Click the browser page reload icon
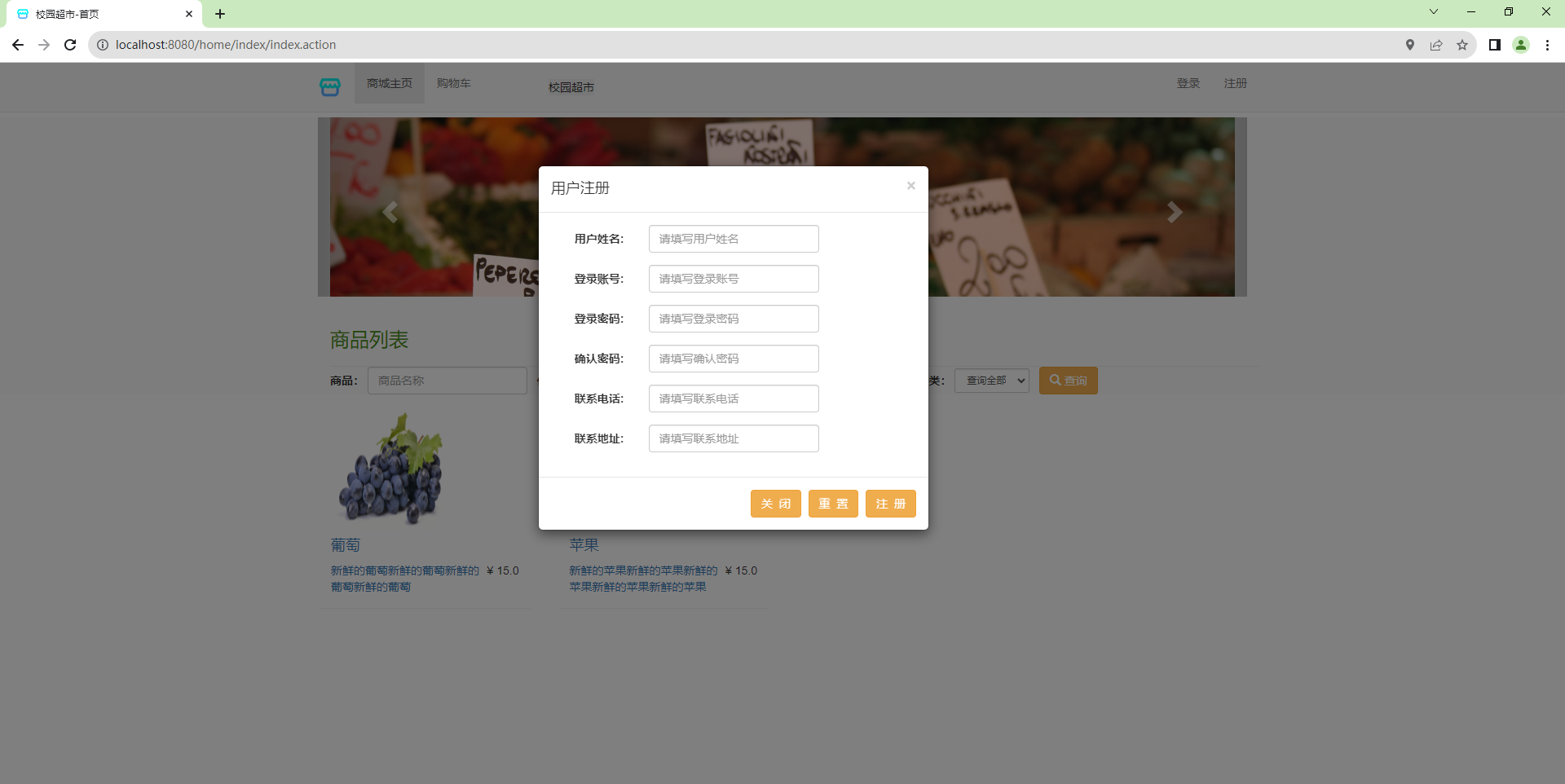Image resolution: width=1565 pixels, height=784 pixels. (x=69, y=45)
